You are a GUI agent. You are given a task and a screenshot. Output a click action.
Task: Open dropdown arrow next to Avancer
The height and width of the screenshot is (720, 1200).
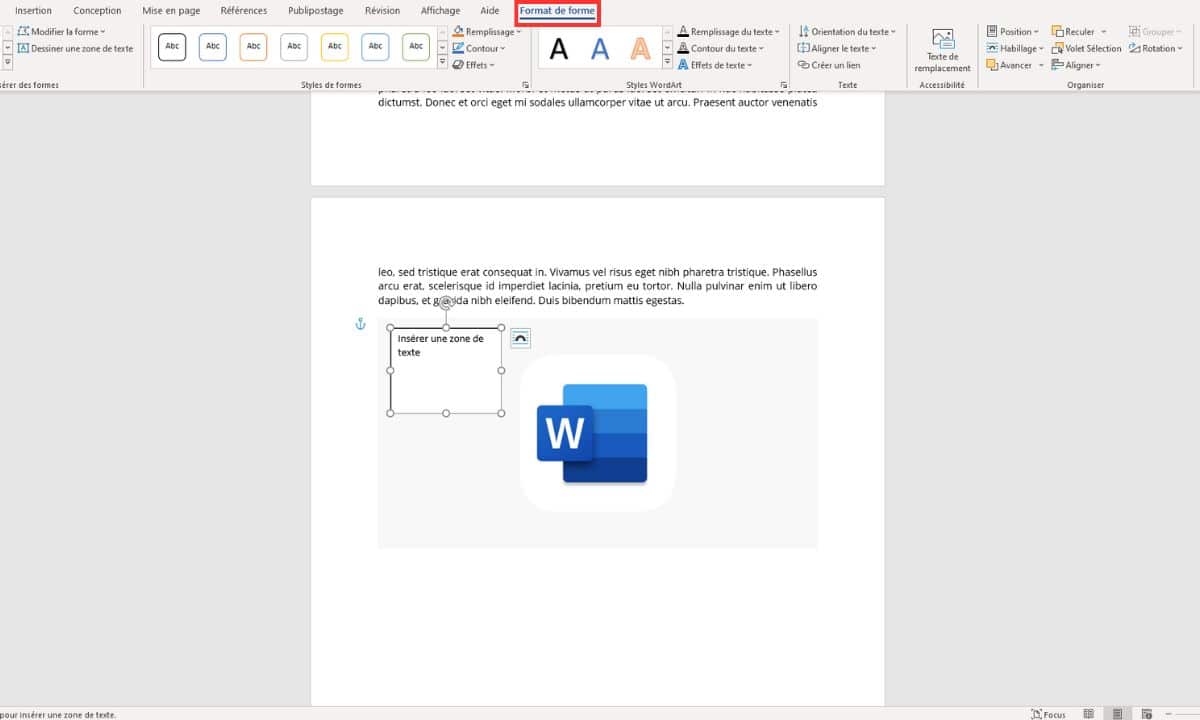[x=1041, y=65]
